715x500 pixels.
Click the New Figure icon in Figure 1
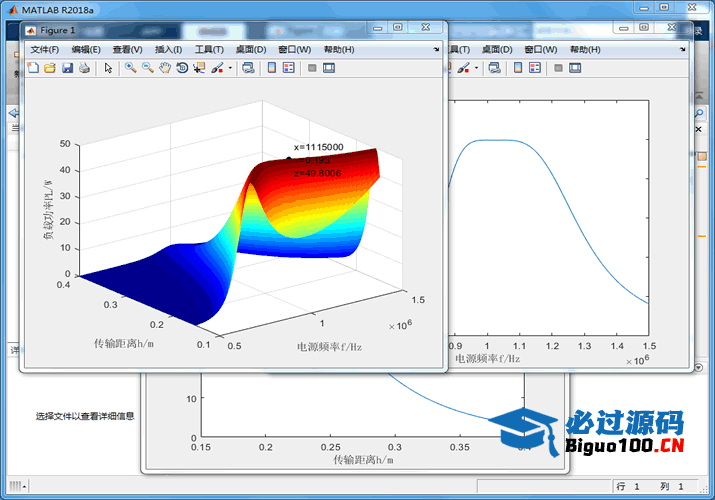click(32, 68)
